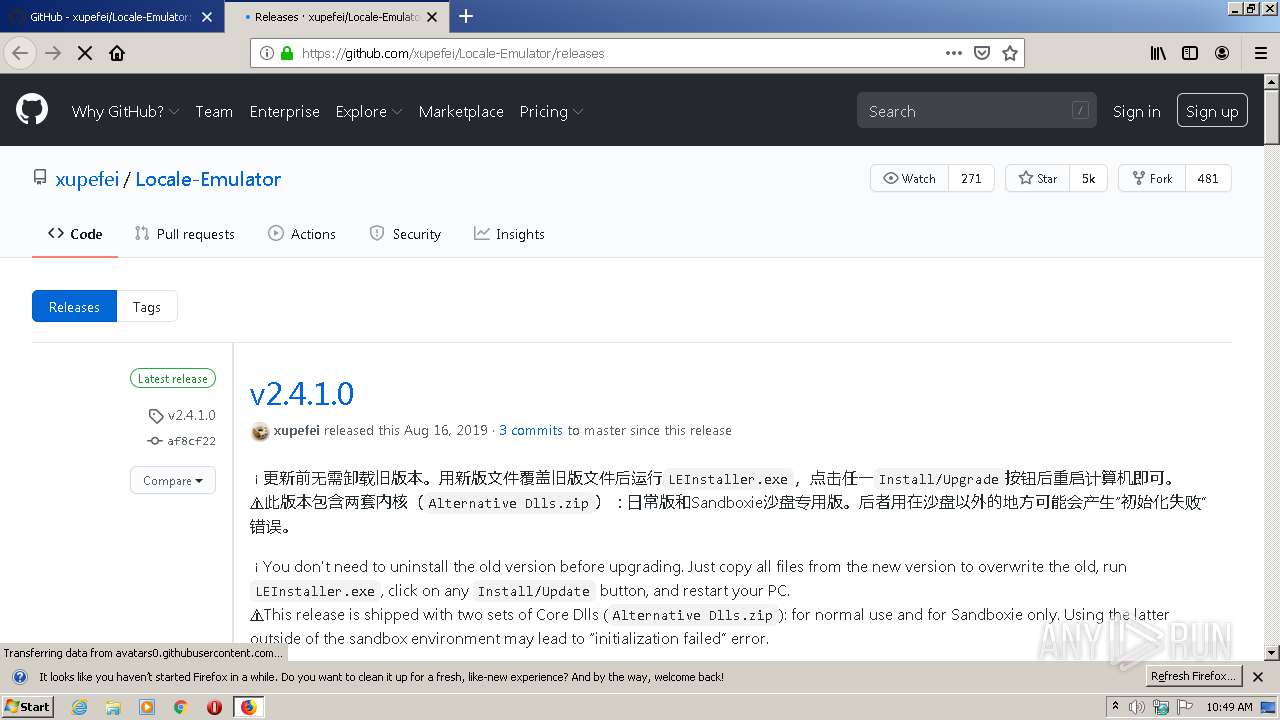Click the volume icon in system tray
Image resolution: width=1280 pixels, height=720 pixels.
pyautogui.click(x=1137, y=707)
